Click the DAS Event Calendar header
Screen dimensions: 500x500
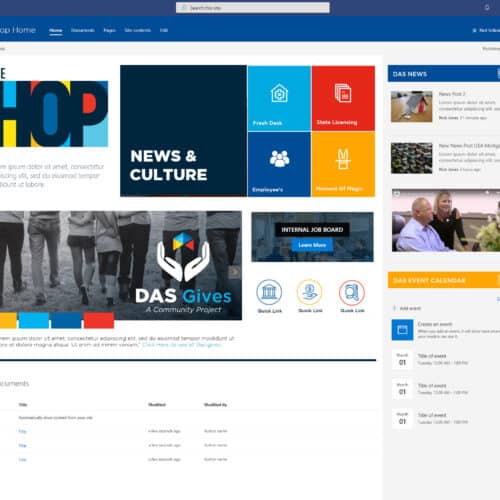tap(444, 280)
